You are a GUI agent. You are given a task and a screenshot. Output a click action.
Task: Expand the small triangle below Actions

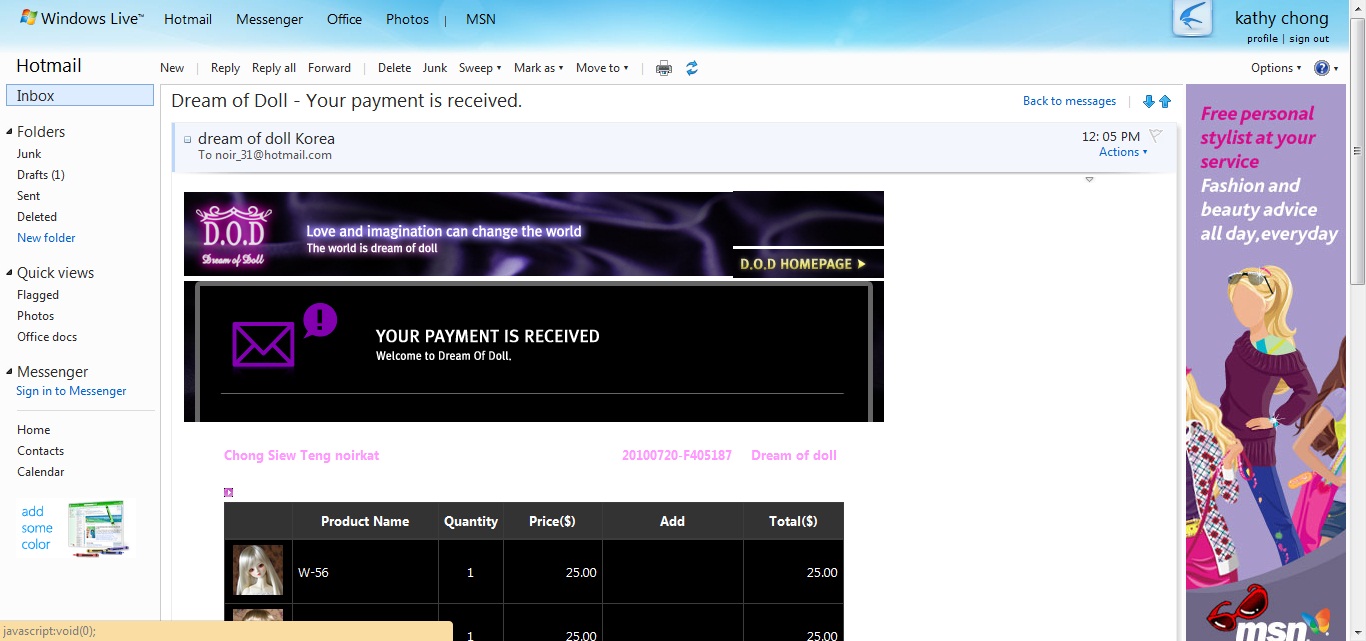point(1089,179)
